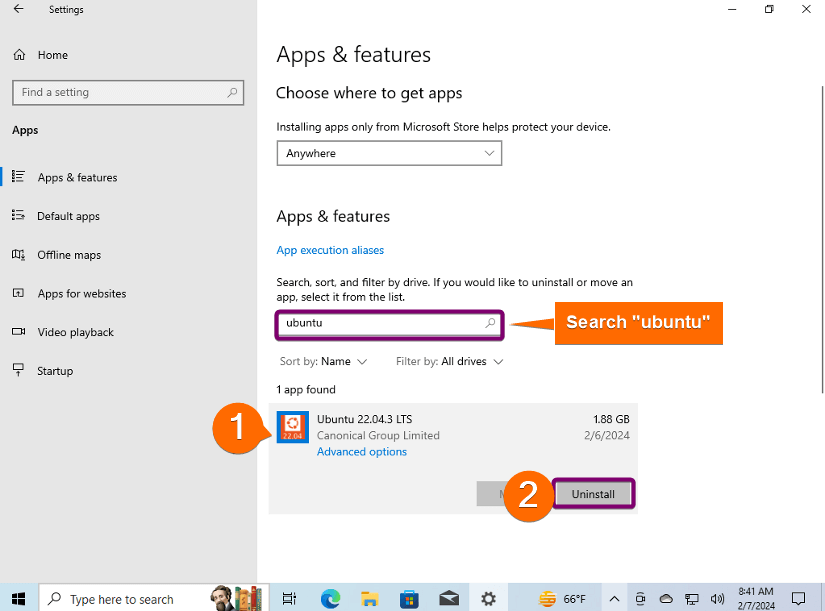Select Apps & features in the sidebar
This screenshot has height=611, width=825.
click(77, 177)
